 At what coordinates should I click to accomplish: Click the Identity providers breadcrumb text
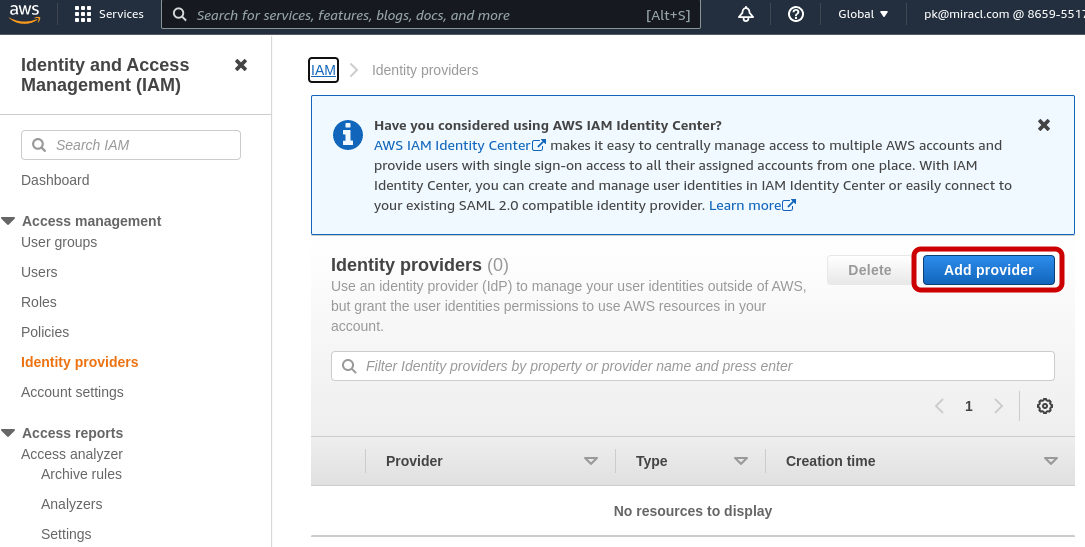pyautogui.click(x=425, y=70)
